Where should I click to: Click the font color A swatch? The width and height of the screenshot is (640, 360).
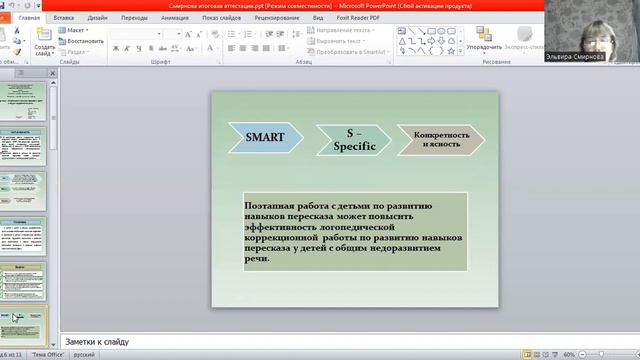210,48
